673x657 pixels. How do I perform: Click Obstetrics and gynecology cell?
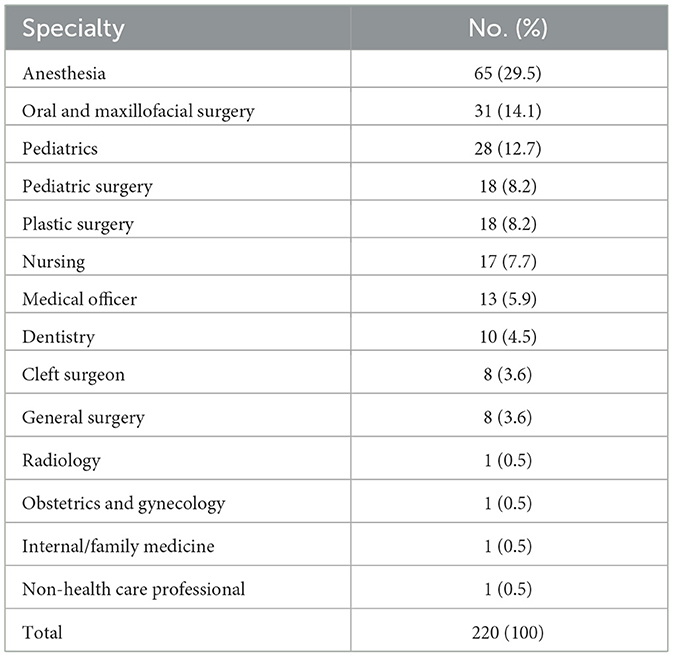coord(123,503)
